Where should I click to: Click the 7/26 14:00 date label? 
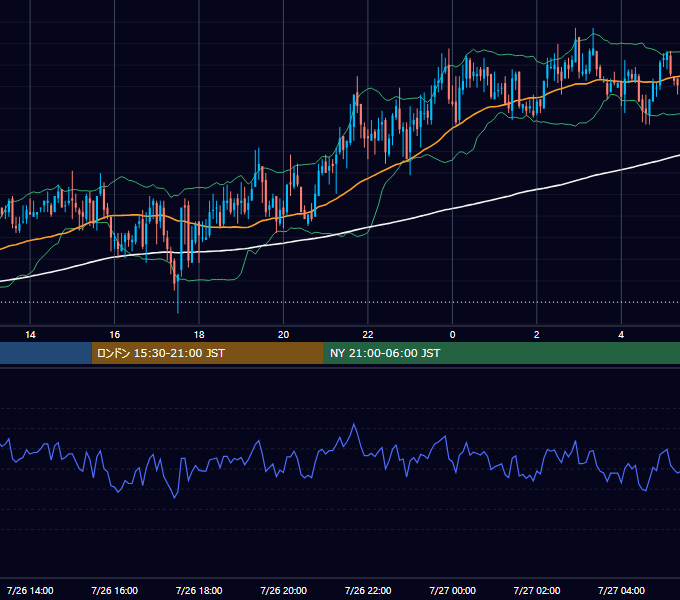(x=30, y=590)
